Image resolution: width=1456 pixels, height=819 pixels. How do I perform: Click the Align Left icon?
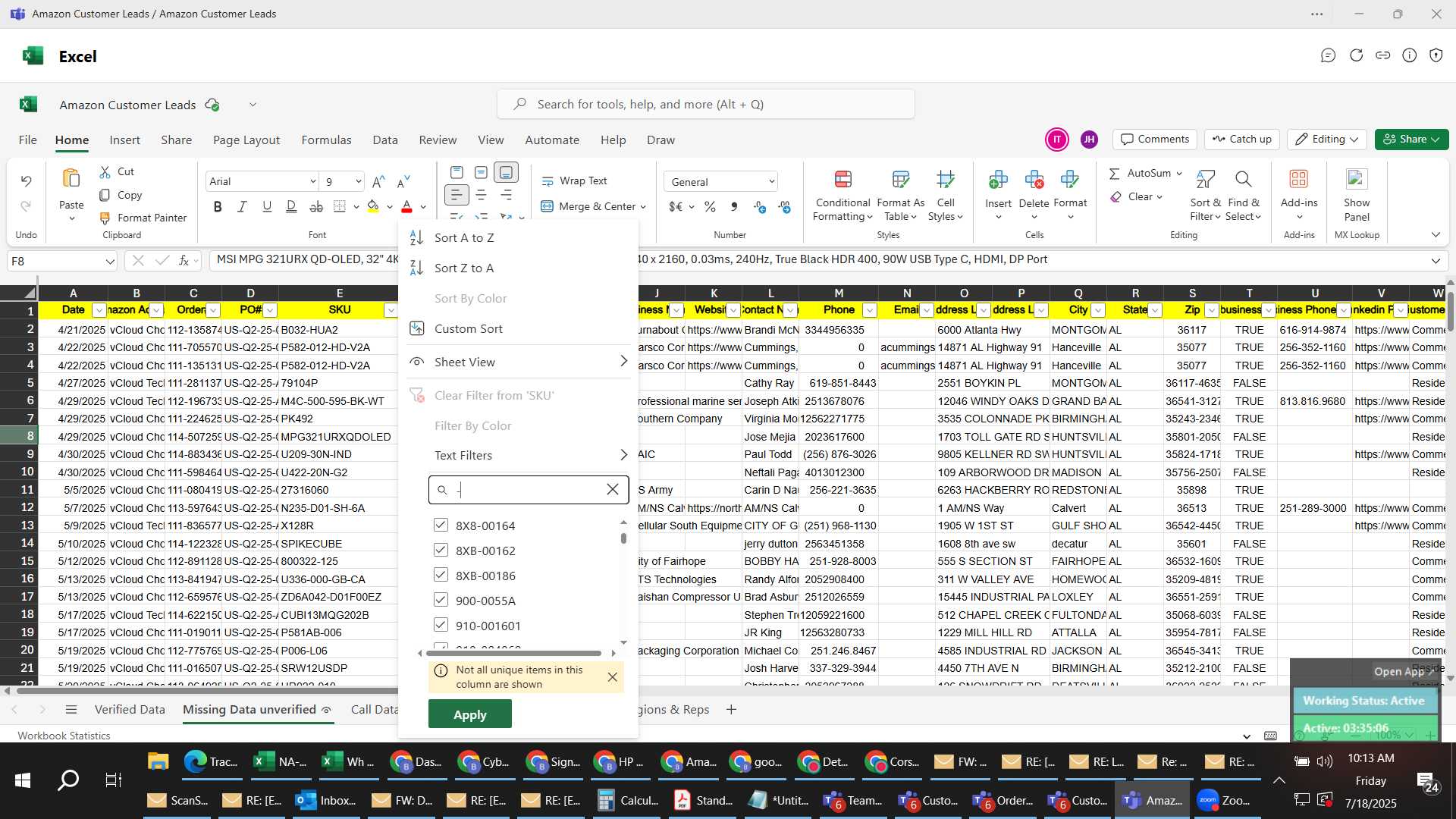(456, 196)
